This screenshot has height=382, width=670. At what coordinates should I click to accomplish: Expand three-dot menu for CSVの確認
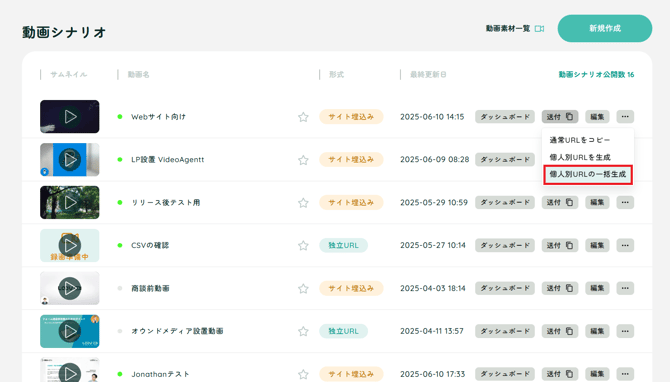pos(625,245)
